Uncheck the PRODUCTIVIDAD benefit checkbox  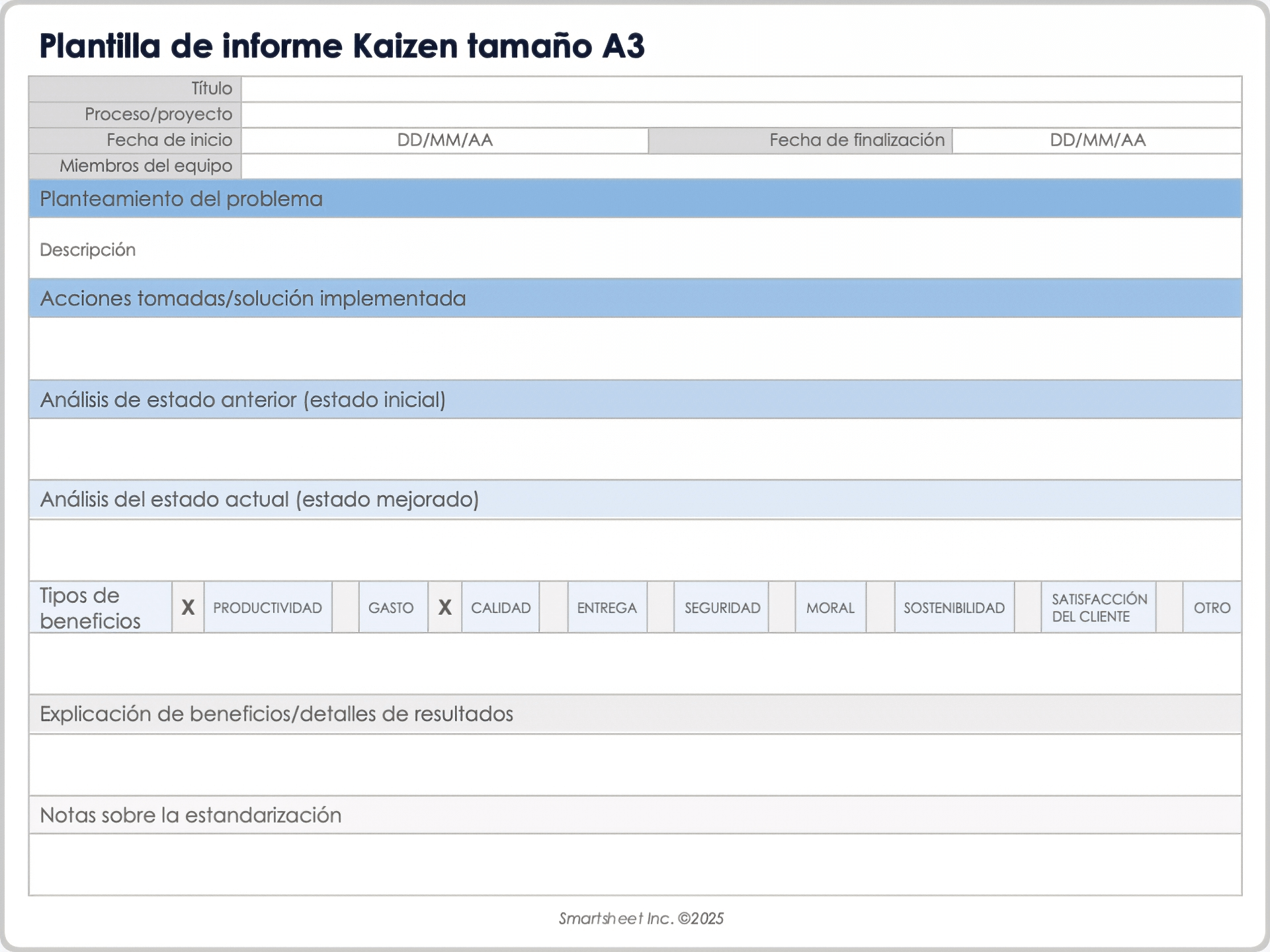pyautogui.click(x=188, y=606)
